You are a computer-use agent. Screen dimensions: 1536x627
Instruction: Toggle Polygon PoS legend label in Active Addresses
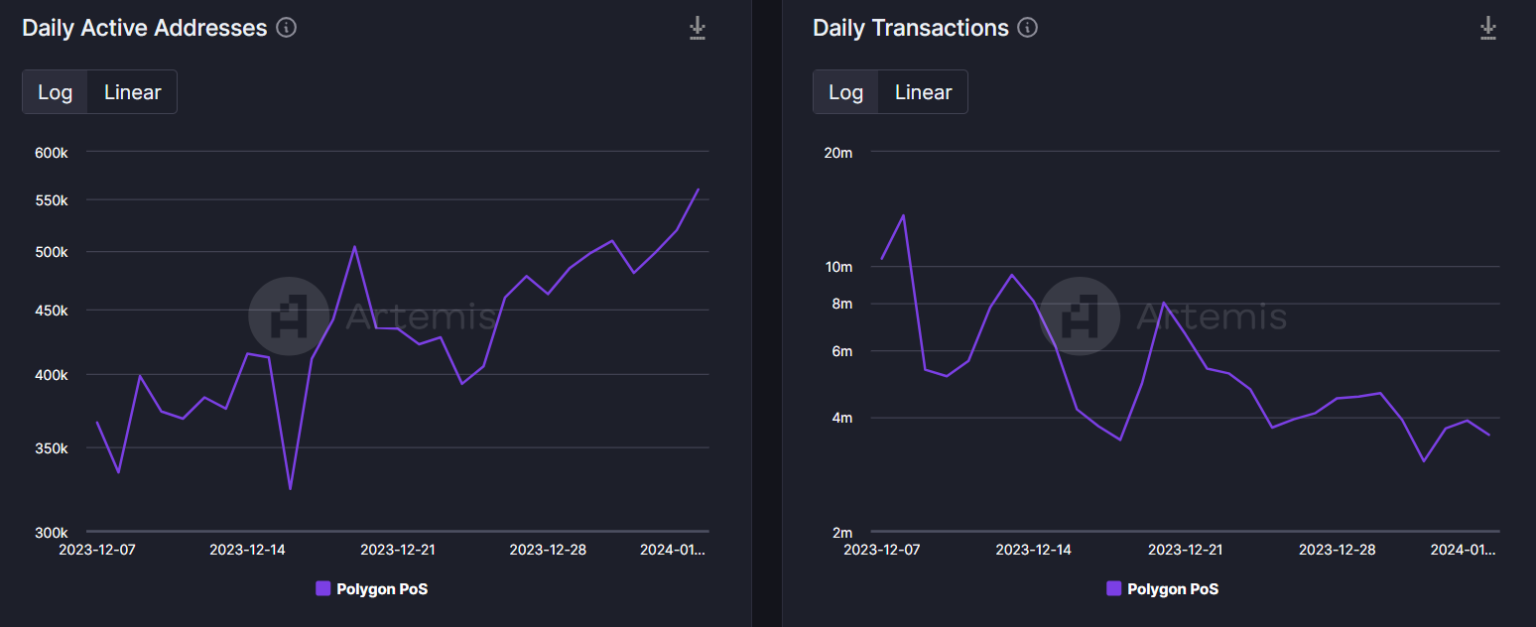click(382, 589)
